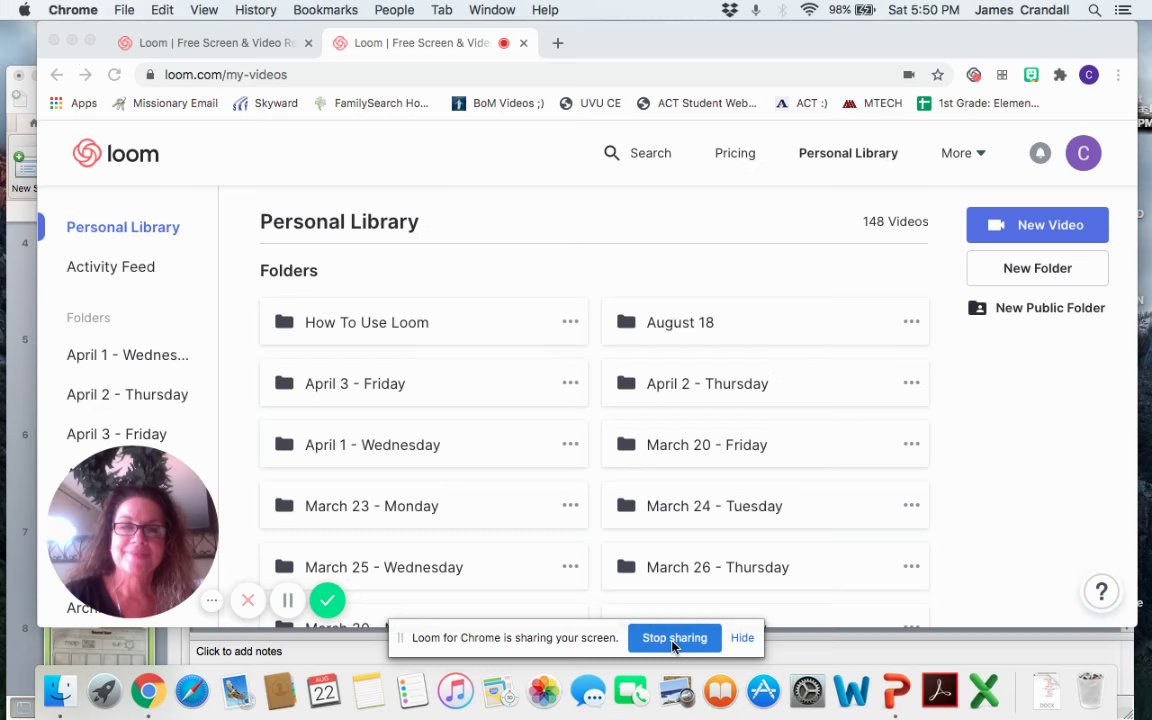The height and width of the screenshot is (720, 1152).
Task: Open options for March 24 - Tuesday folder
Action: coord(911,505)
